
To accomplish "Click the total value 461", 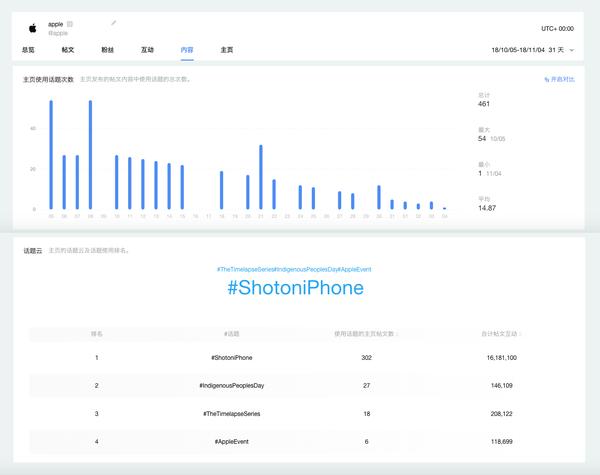I will coord(484,104).
